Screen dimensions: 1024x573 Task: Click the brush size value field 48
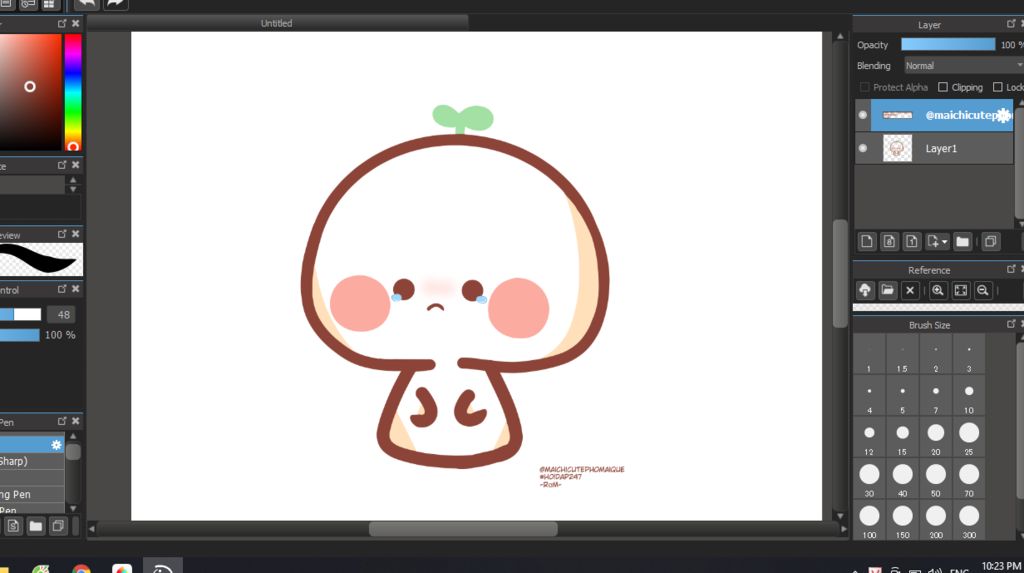[x=63, y=314]
